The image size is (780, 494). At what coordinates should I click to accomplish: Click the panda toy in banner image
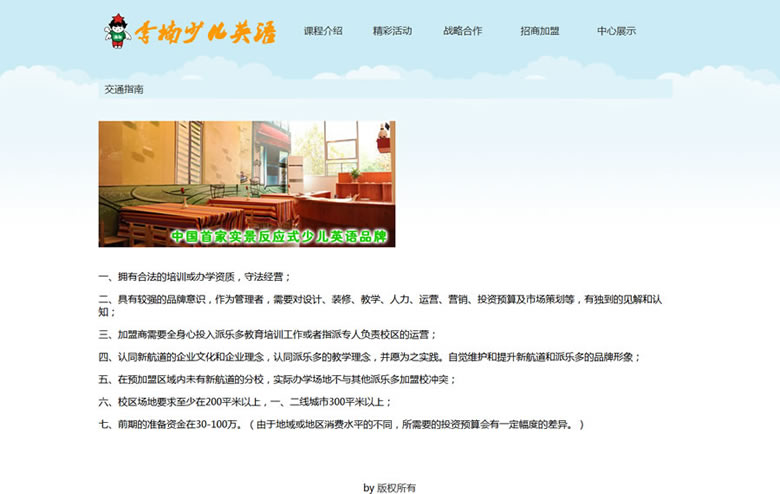point(382,130)
